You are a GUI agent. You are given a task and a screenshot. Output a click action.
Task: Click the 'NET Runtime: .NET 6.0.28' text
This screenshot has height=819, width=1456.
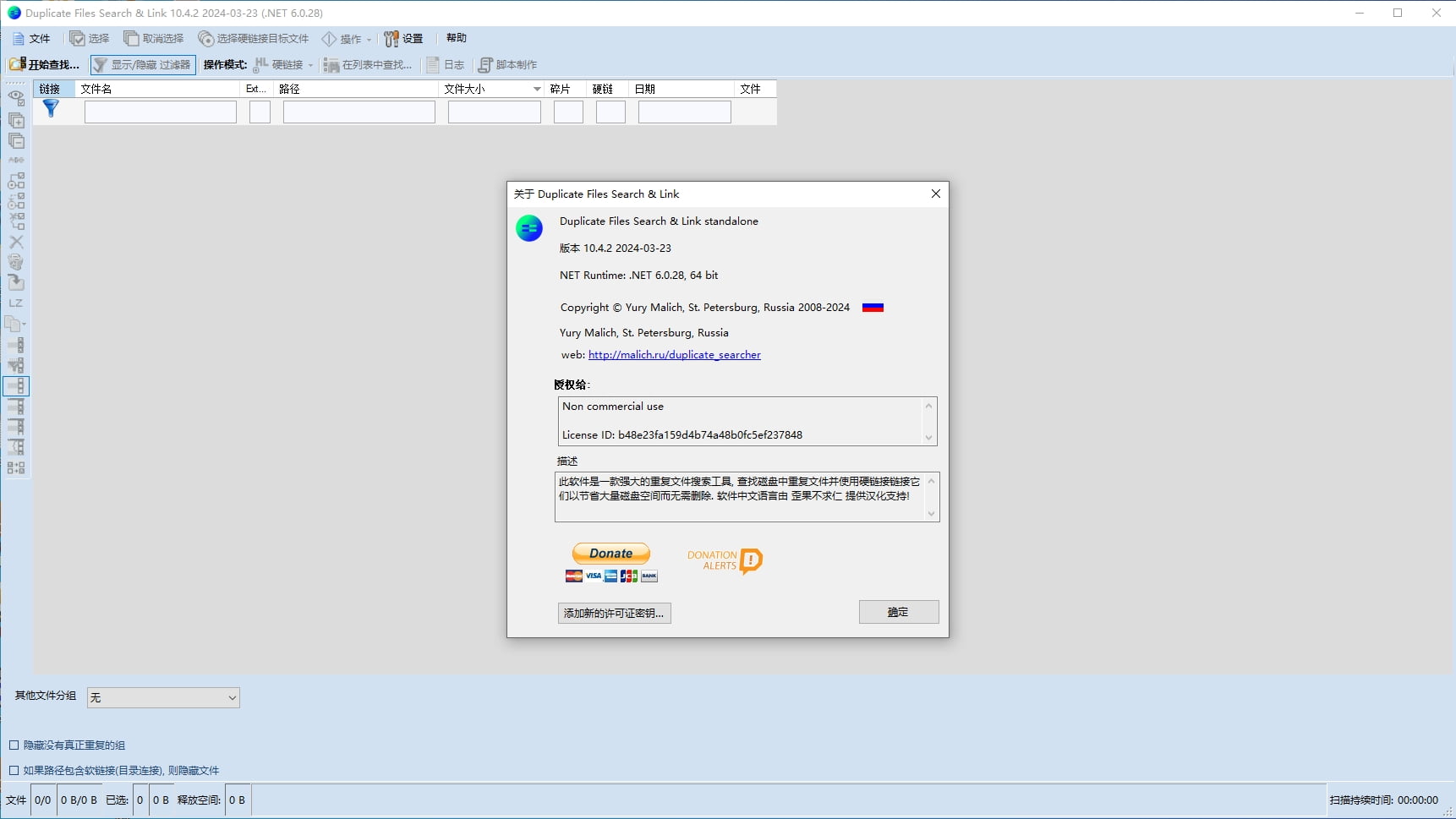(638, 276)
